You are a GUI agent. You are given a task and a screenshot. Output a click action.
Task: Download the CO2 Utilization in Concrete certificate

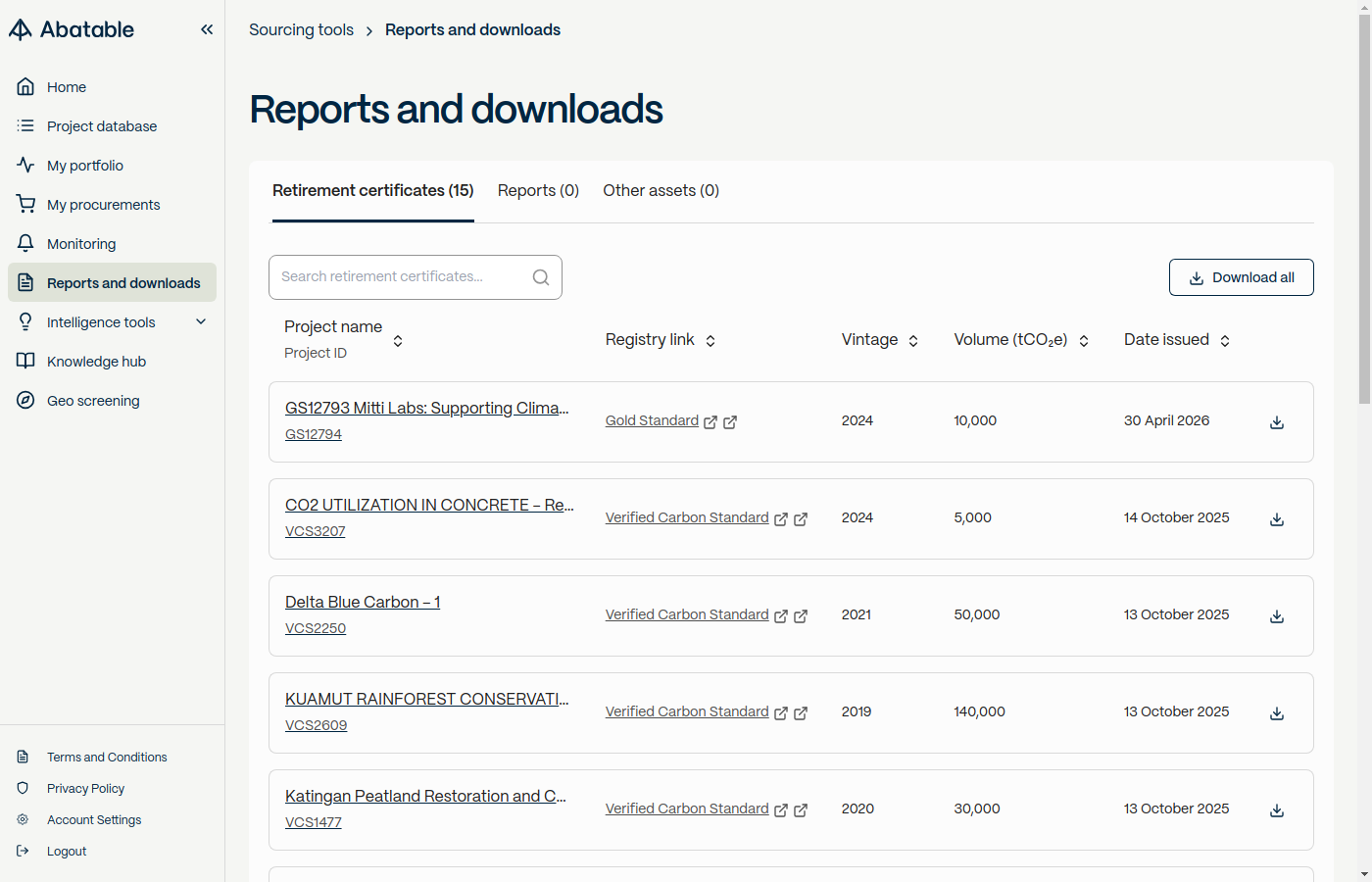1277,519
